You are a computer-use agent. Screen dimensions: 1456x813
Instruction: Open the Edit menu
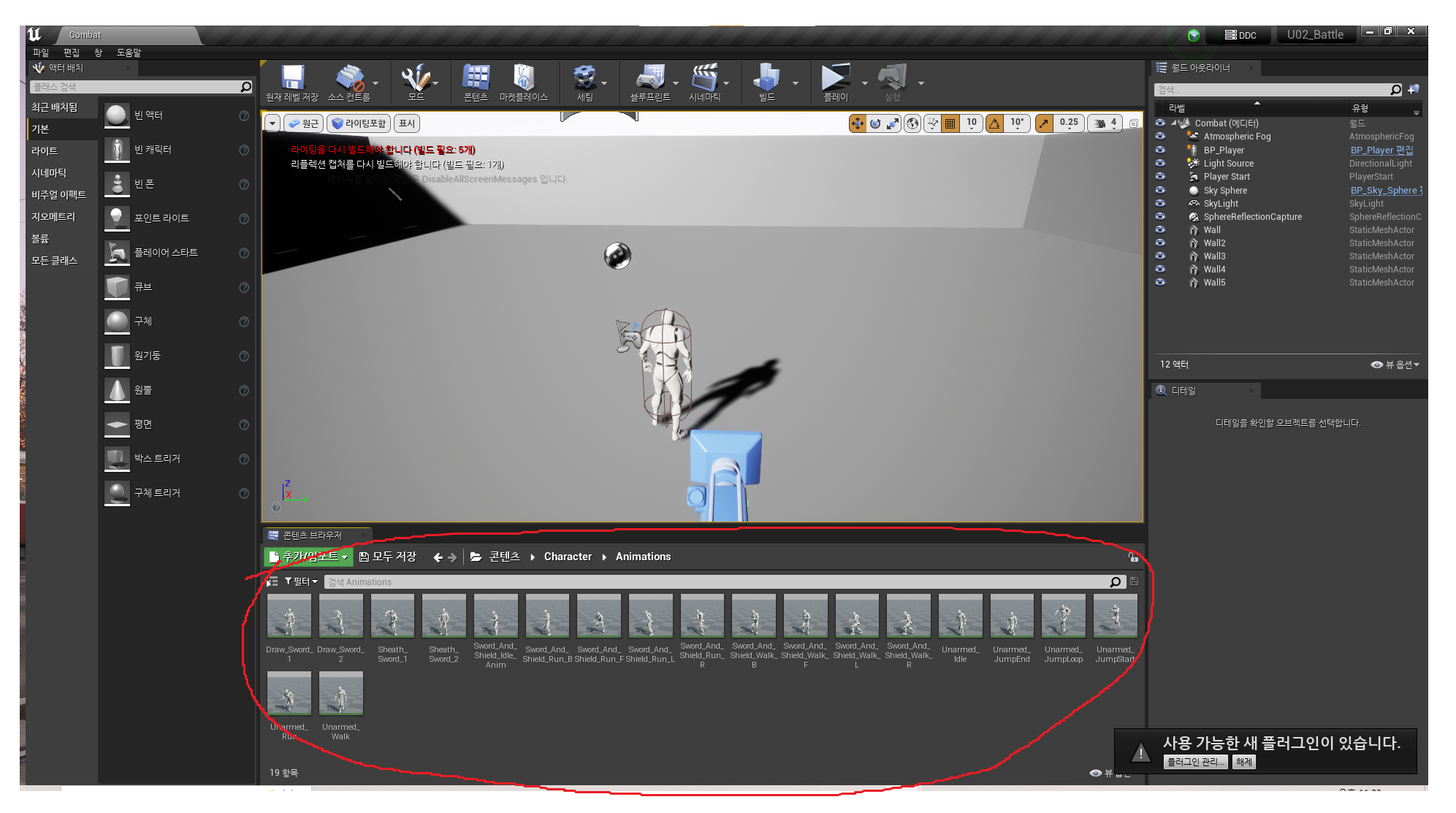71,53
